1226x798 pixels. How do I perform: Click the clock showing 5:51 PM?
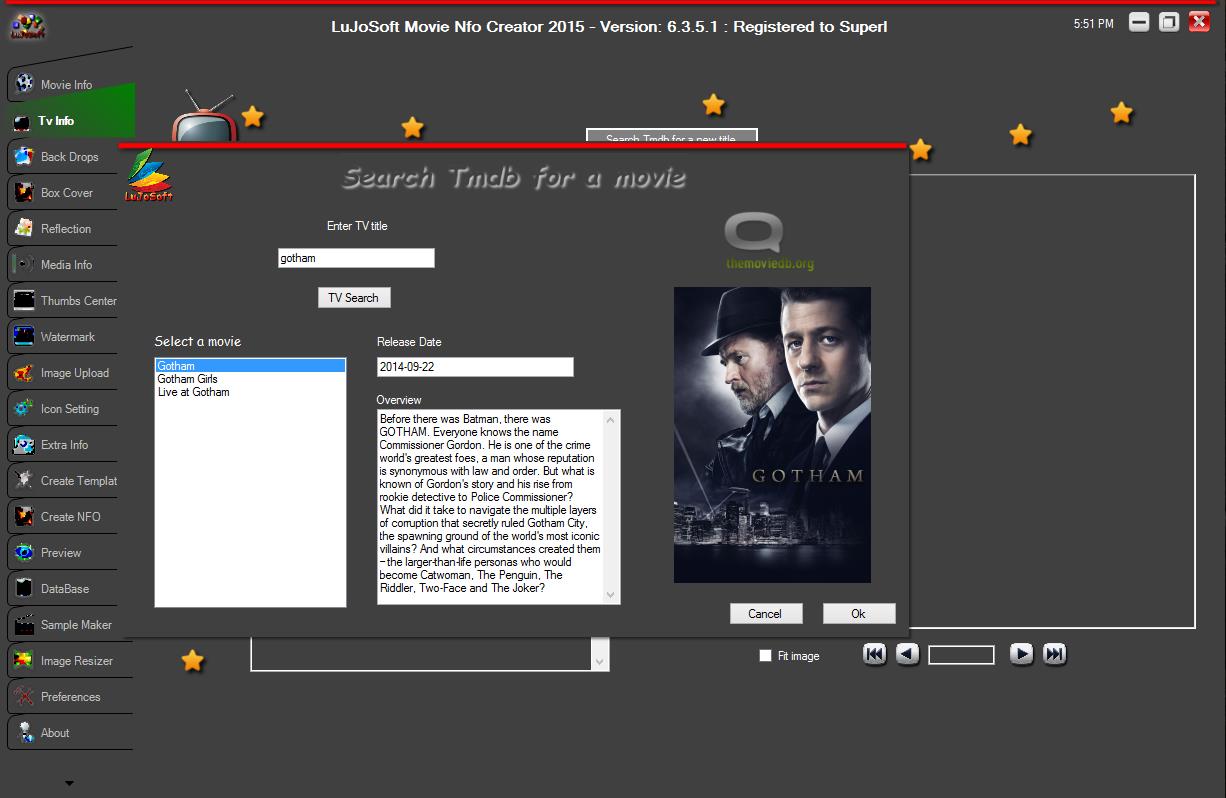1093,23
